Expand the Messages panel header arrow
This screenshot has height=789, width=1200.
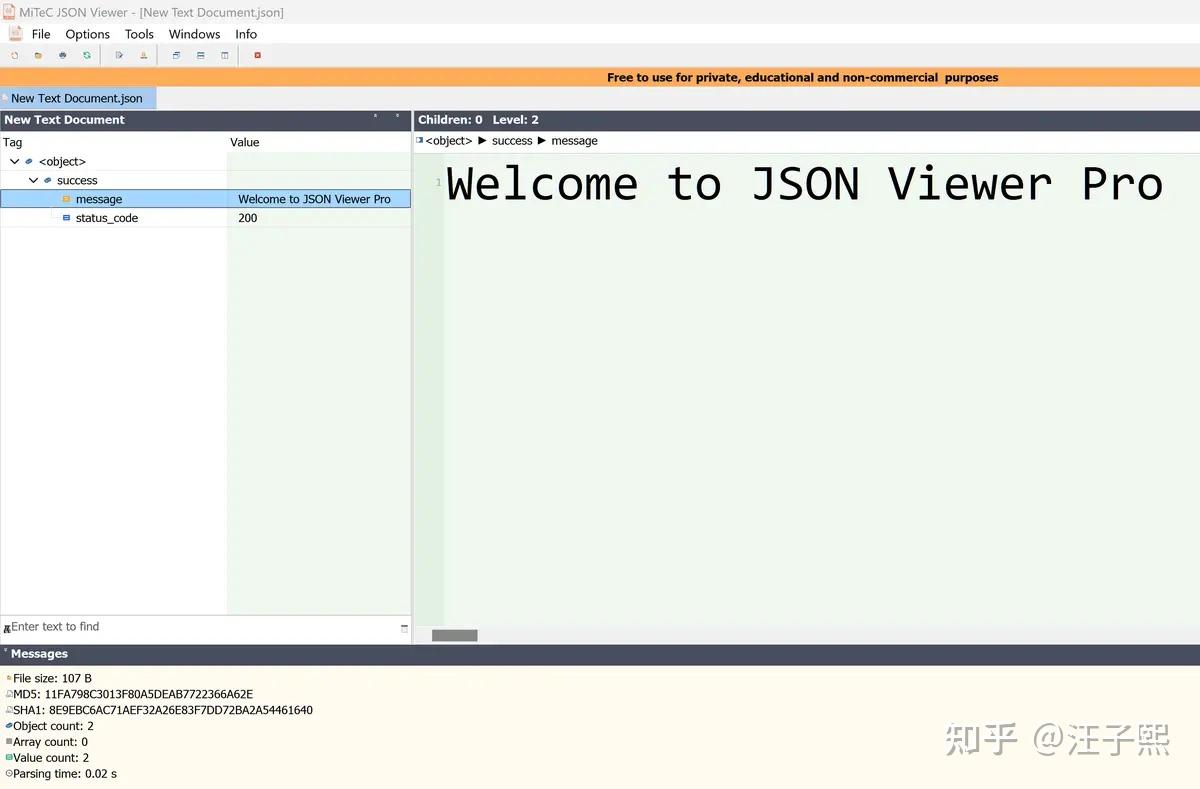(x=7, y=653)
